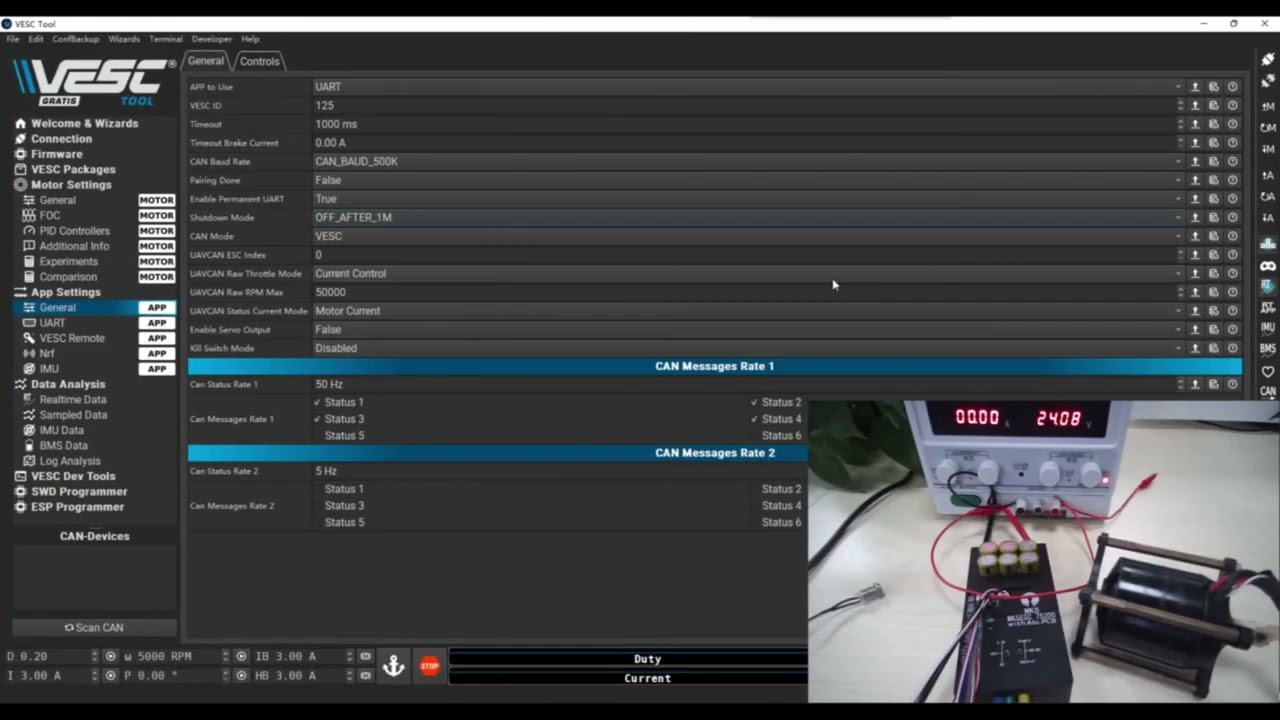
Task: Open VESC Remote app settings
Action: (x=72, y=338)
